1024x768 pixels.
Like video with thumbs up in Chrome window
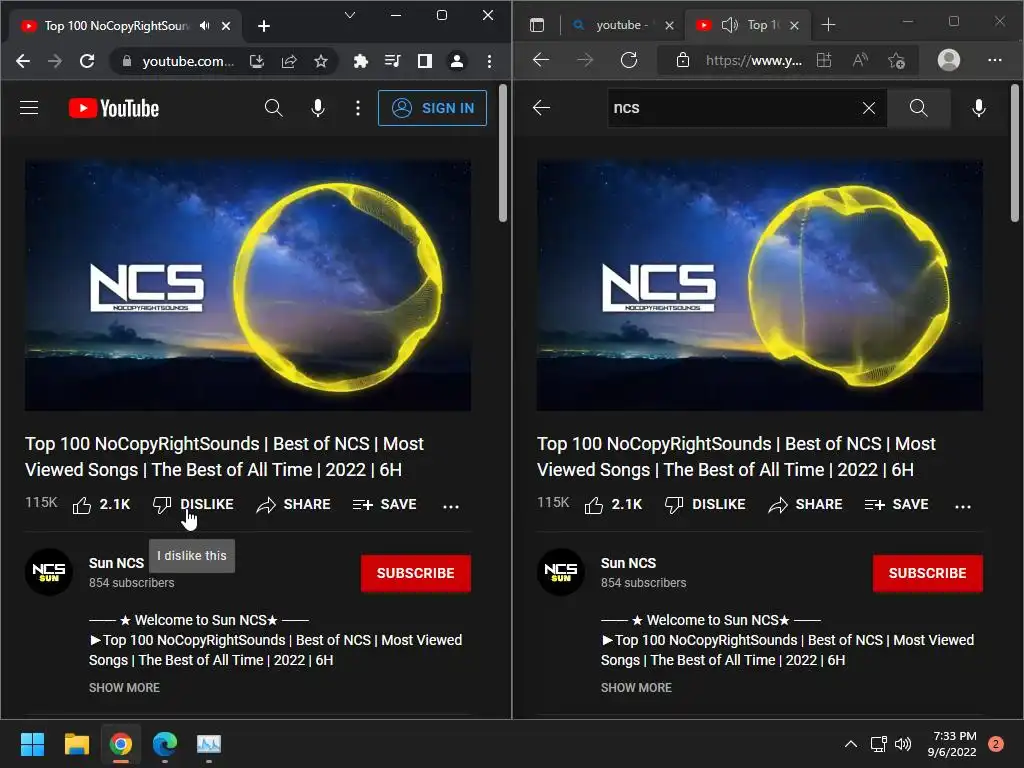102,505
